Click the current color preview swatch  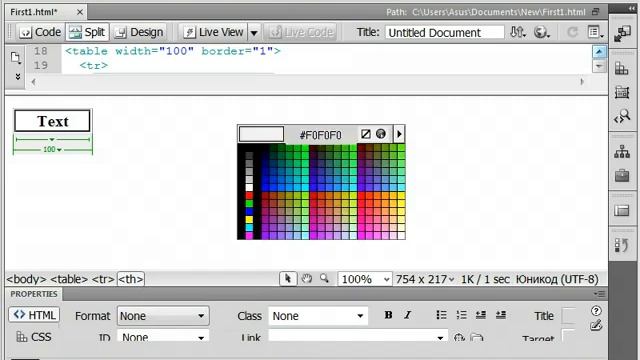pos(261,134)
